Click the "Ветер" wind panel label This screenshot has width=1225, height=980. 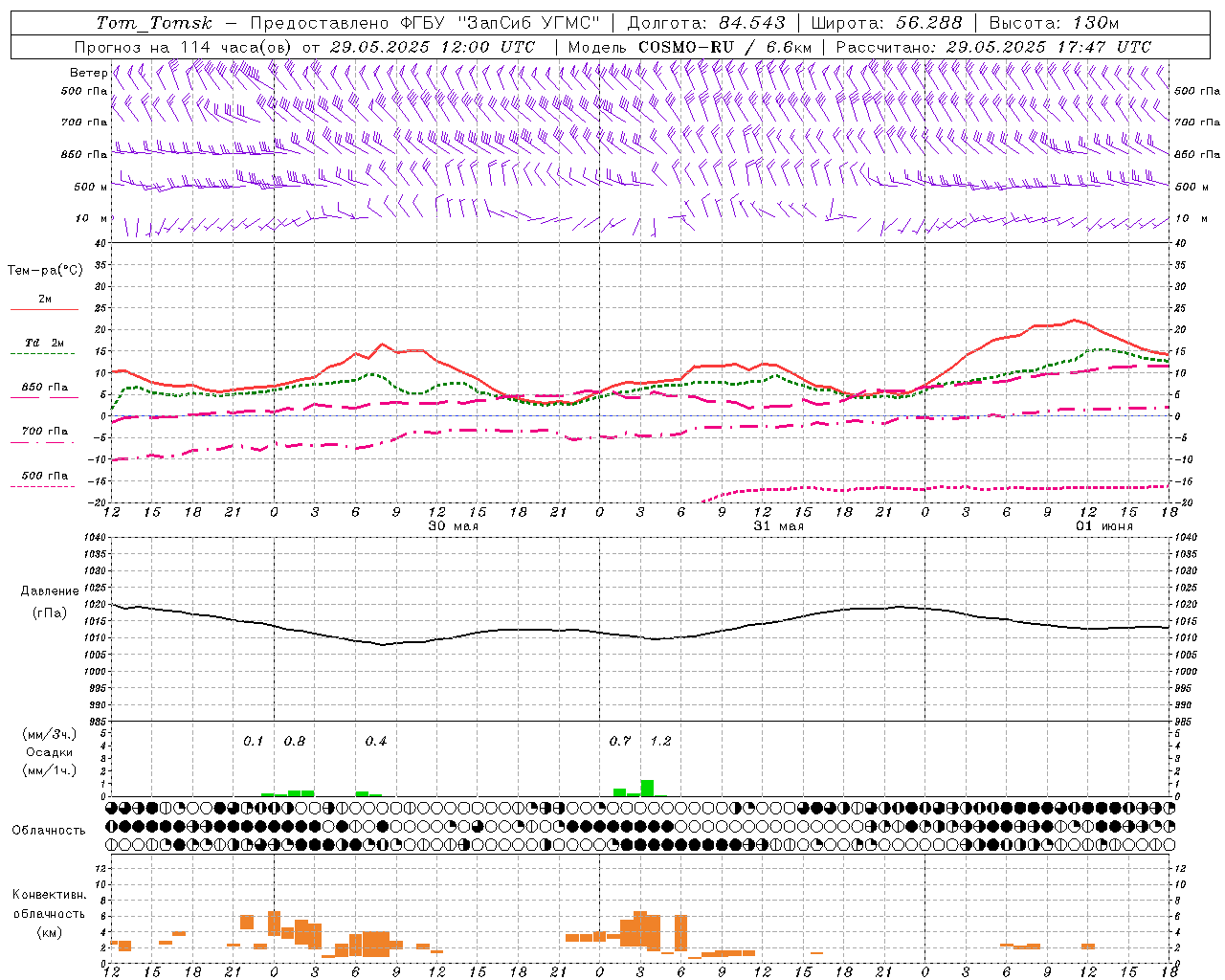pos(88,73)
